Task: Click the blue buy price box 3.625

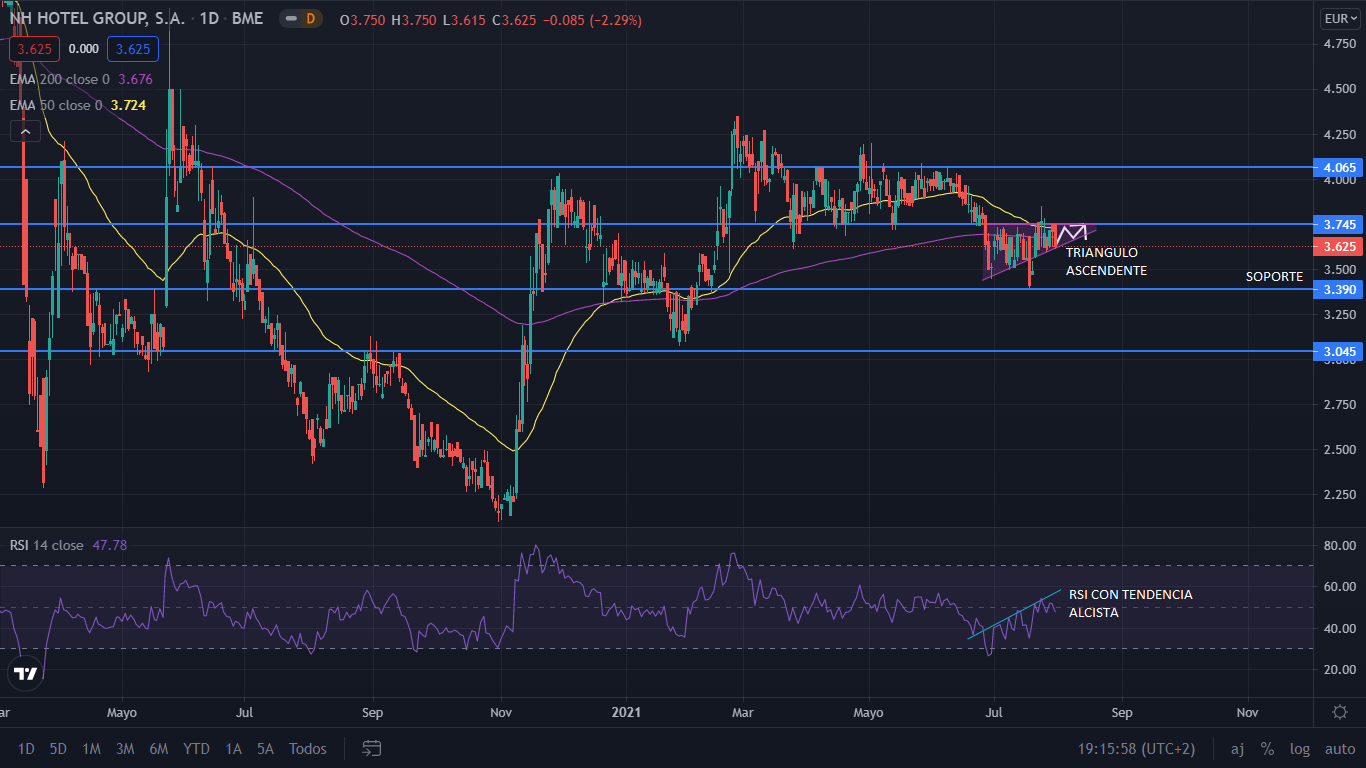Action: tap(133, 48)
